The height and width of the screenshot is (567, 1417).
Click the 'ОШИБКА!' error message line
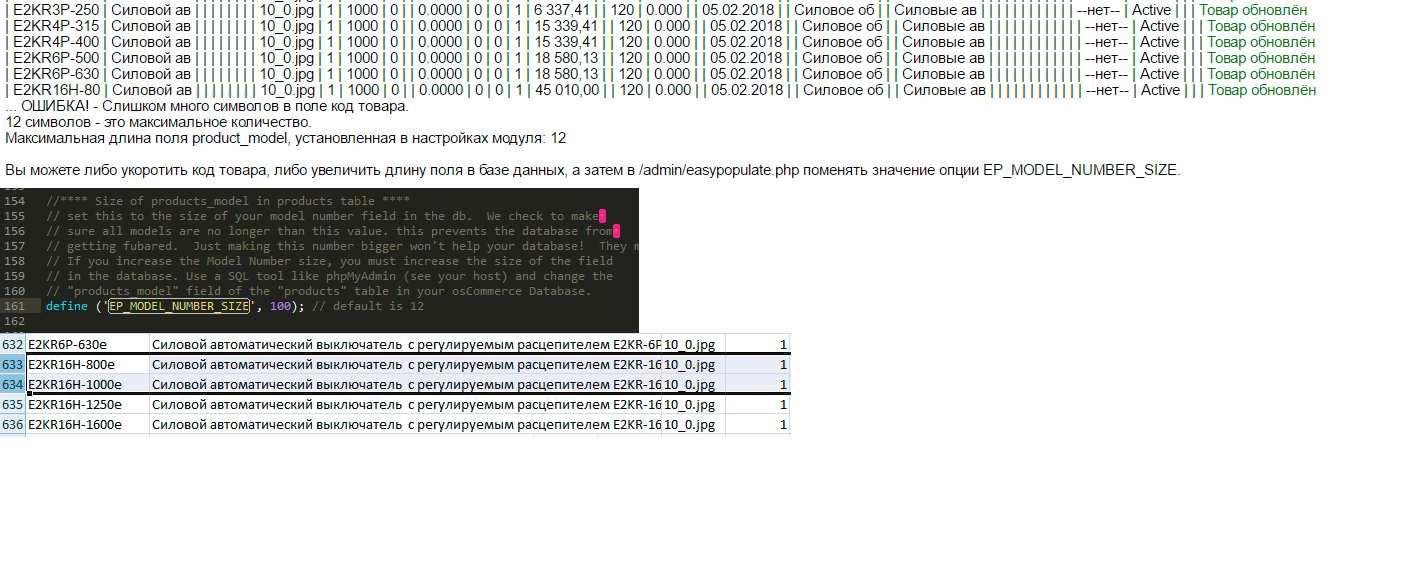(x=207, y=106)
